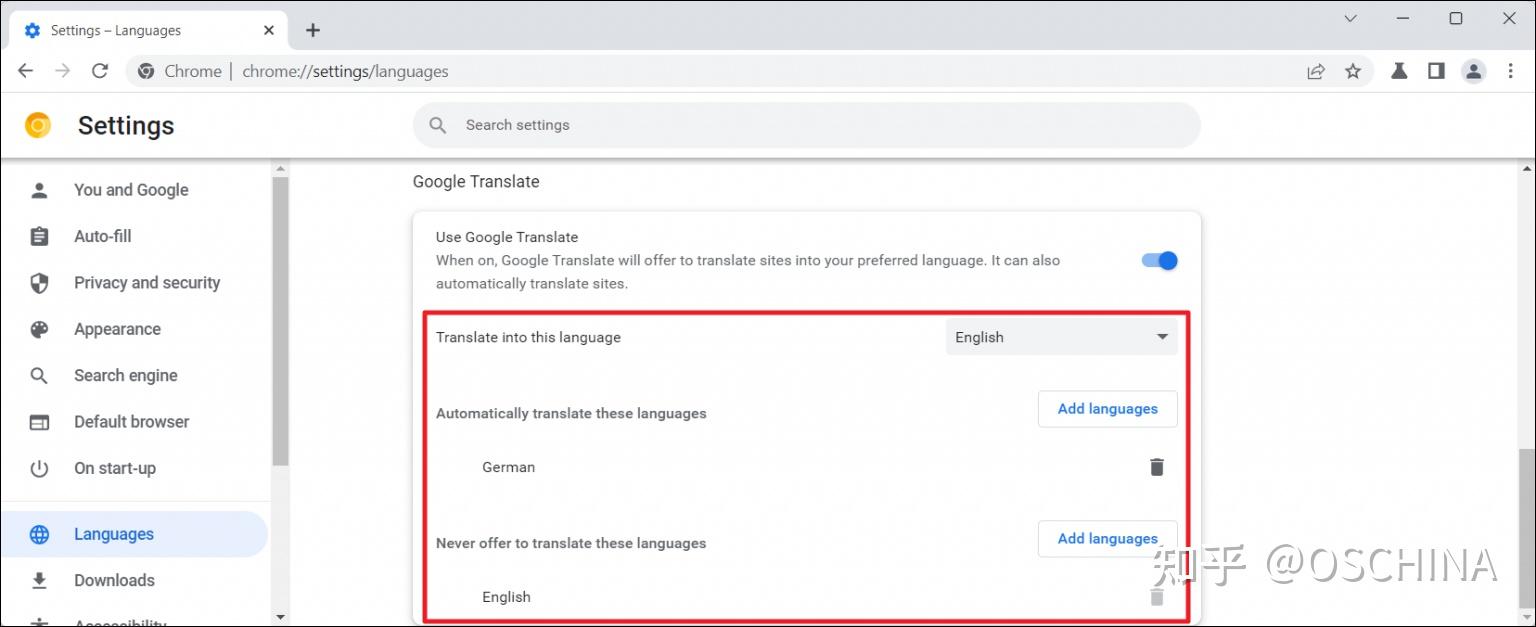Add languages to automatically translate list

coord(1108,409)
